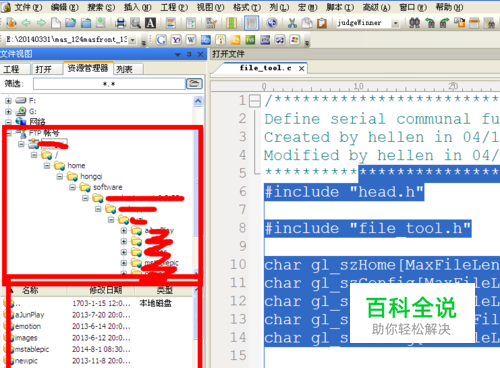The width and height of the screenshot is (500, 368).
Task: Pin the 文件视图 panel
Action: [x=189, y=54]
